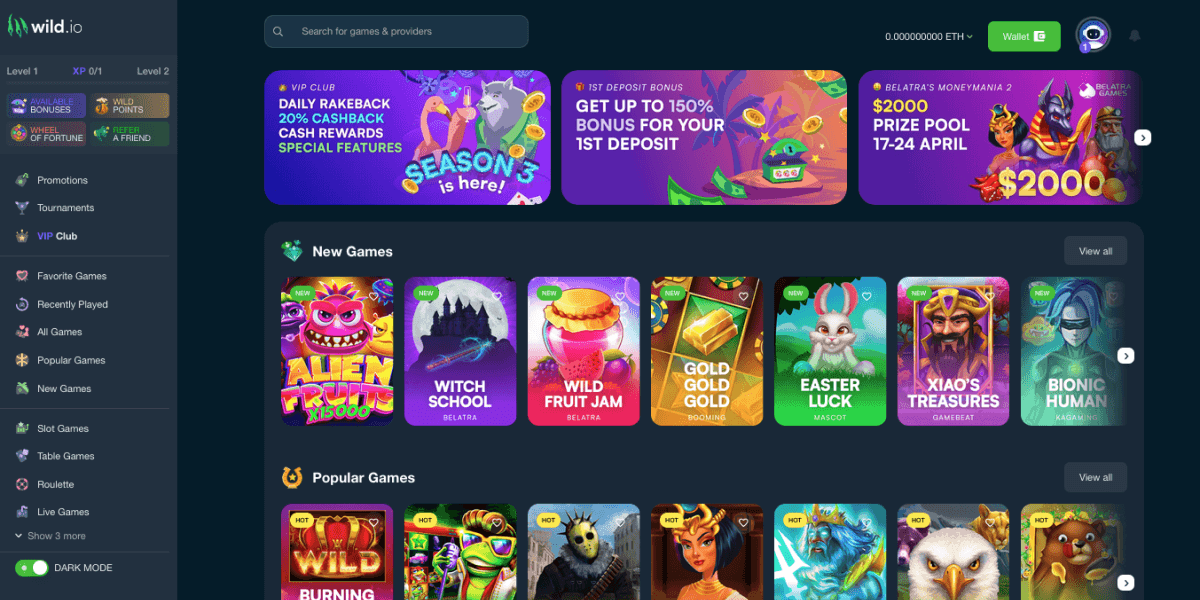
Task: Expand the Show 3 more sidebar list
Action: [x=50, y=536]
